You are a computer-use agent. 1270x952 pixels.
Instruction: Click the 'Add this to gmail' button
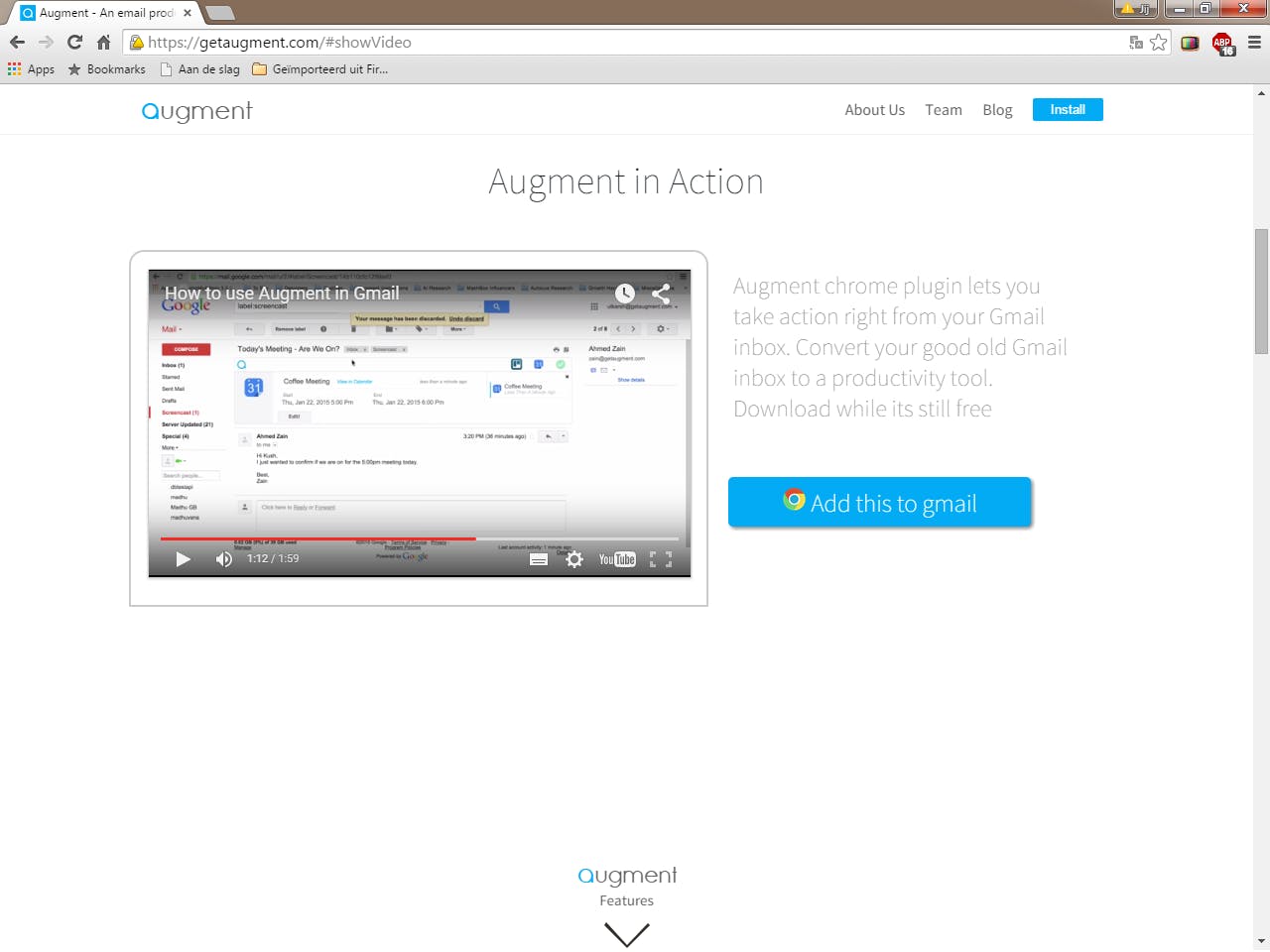[x=879, y=502]
